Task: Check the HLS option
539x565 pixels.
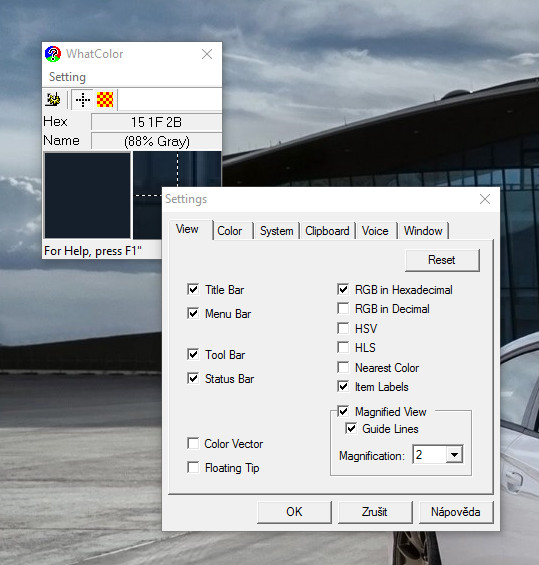Action: coord(343,347)
